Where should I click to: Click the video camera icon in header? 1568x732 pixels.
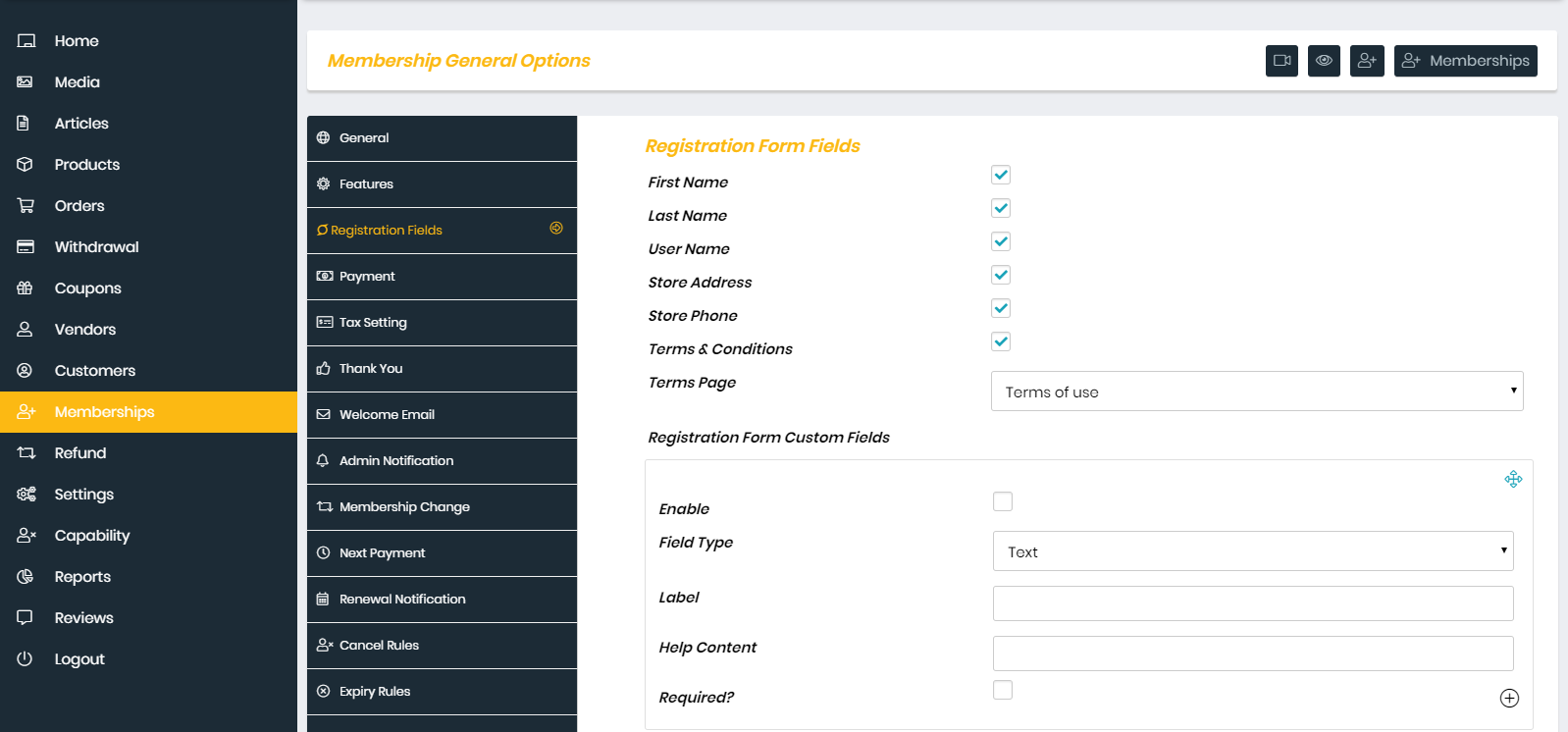(1281, 61)
